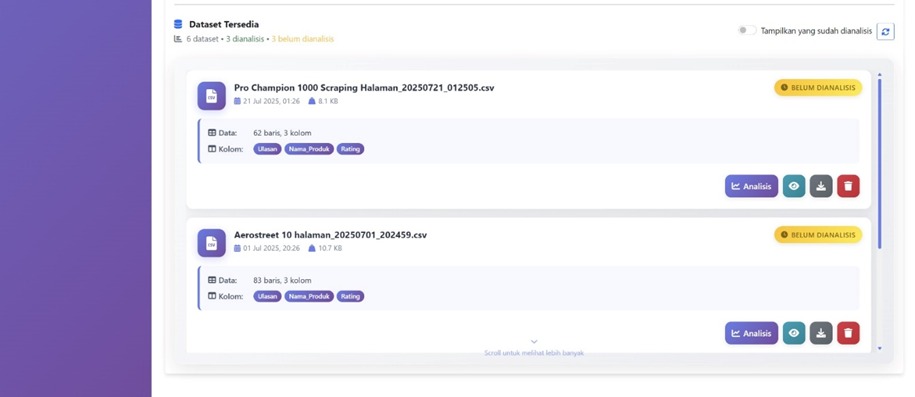The image size is (915, 397).
Task: Click '83 baris, 3 kolom' data info
Action: [282, 280]
